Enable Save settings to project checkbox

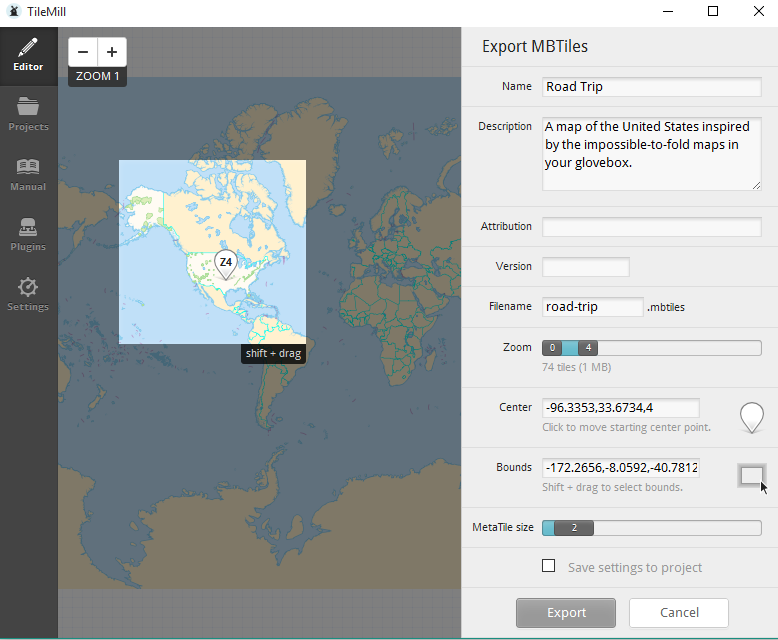(548, 566)
